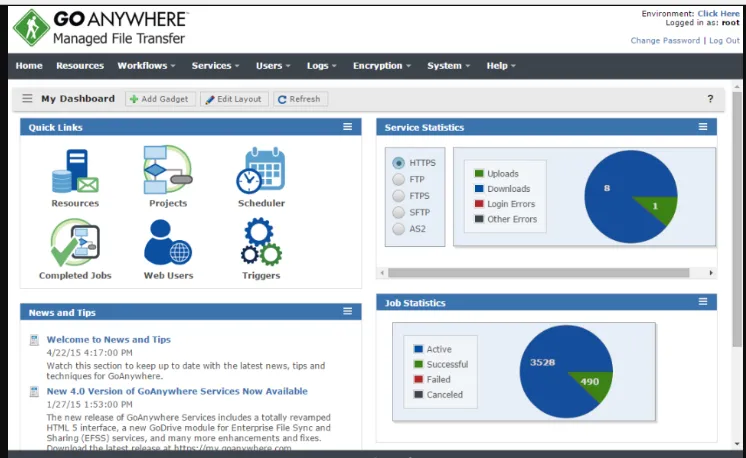Viewport: 746px width, 458px height.
Task: Open the Web Users quick link icon
Action: 168,242
